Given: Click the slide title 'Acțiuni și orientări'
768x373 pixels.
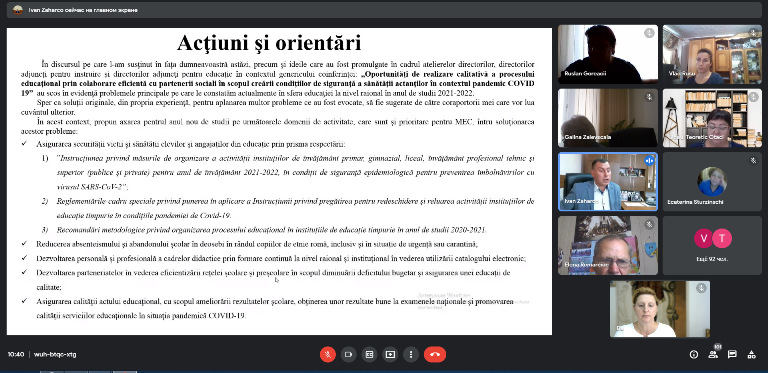Looking at the screenshot, I should click(x=269, y=43).
